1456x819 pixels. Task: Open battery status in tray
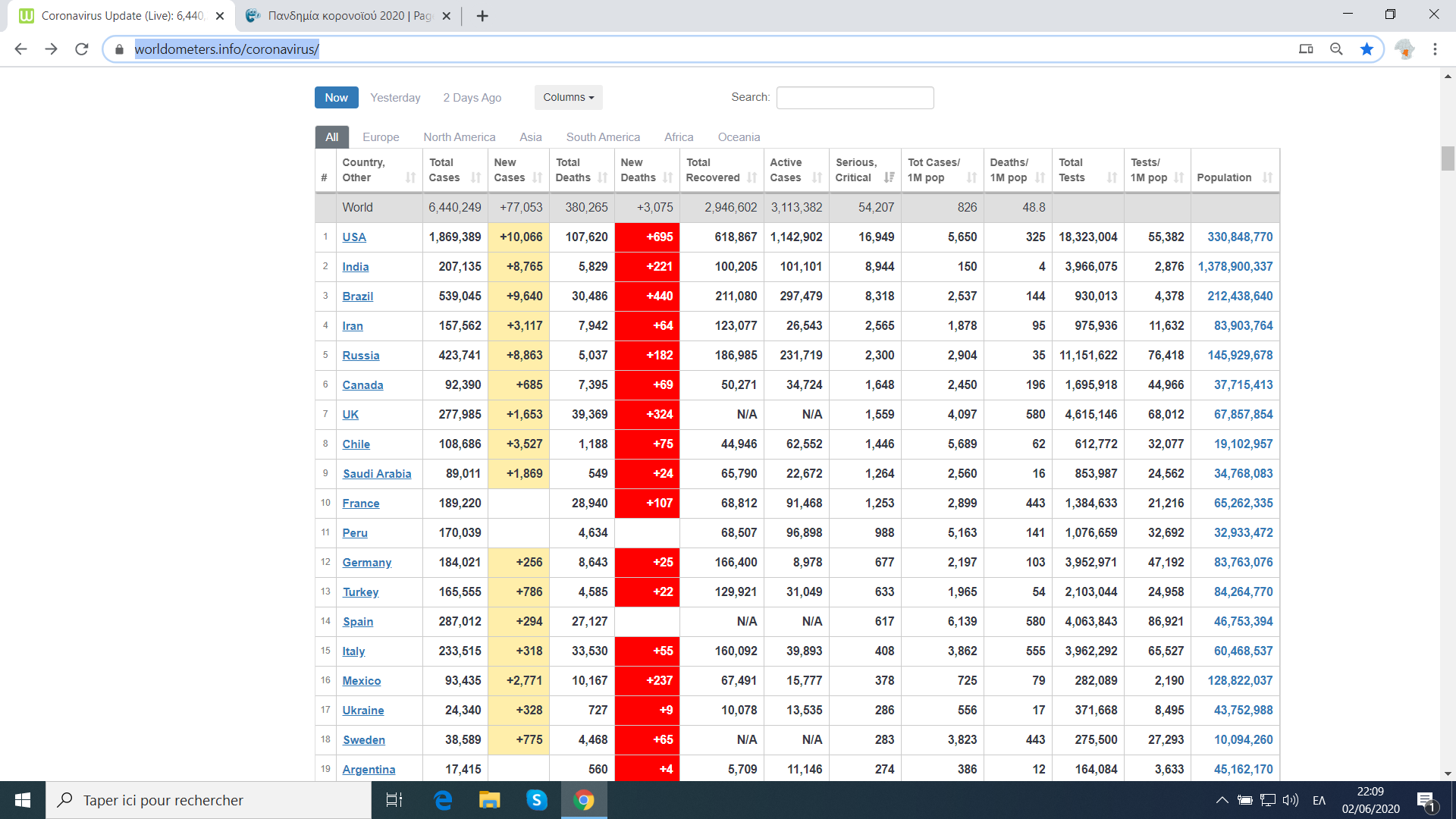click(1244, 800)
